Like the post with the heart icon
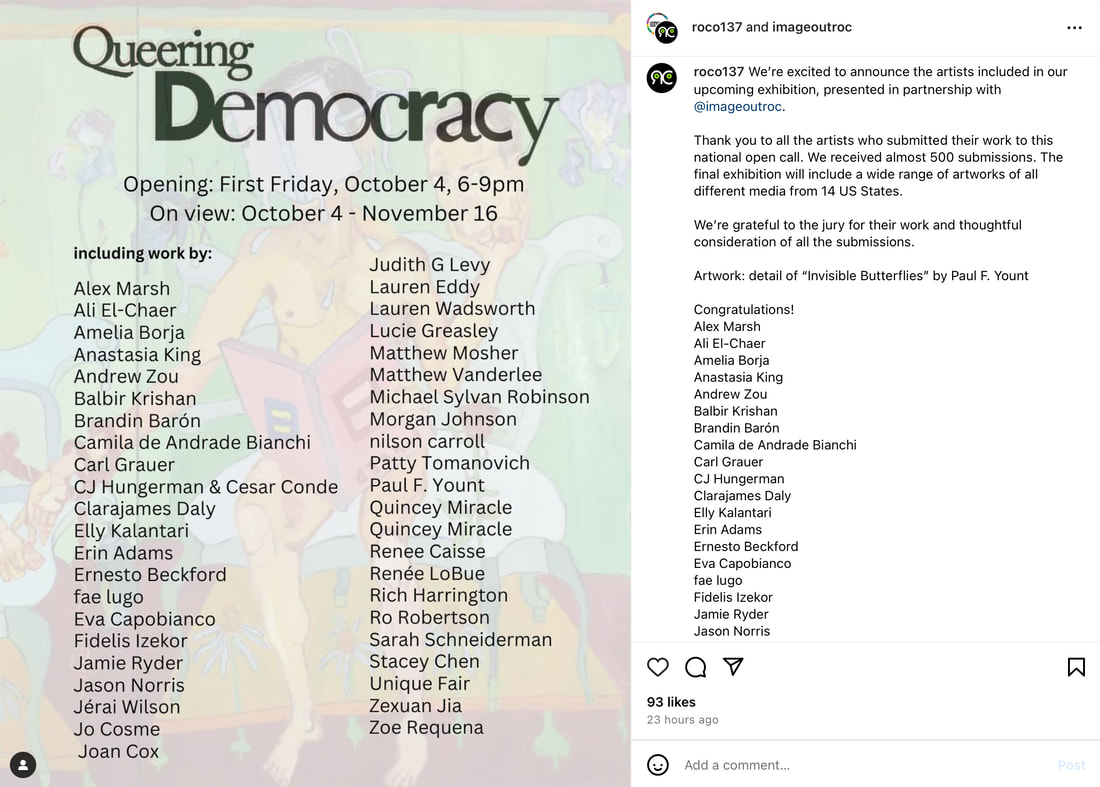Image resolution: width=1100 pixels, height=787 pixels. [657, 666]
